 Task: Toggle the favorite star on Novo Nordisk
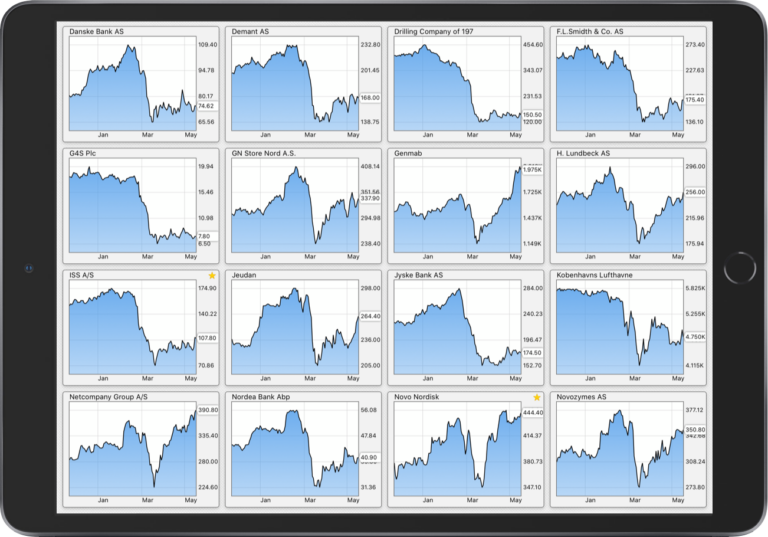(x=537, y=397)
